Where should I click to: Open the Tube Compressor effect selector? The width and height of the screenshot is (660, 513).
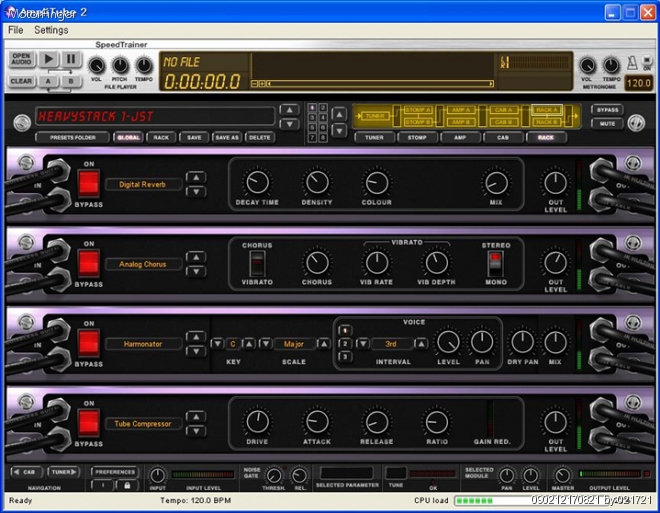(143, 424)
